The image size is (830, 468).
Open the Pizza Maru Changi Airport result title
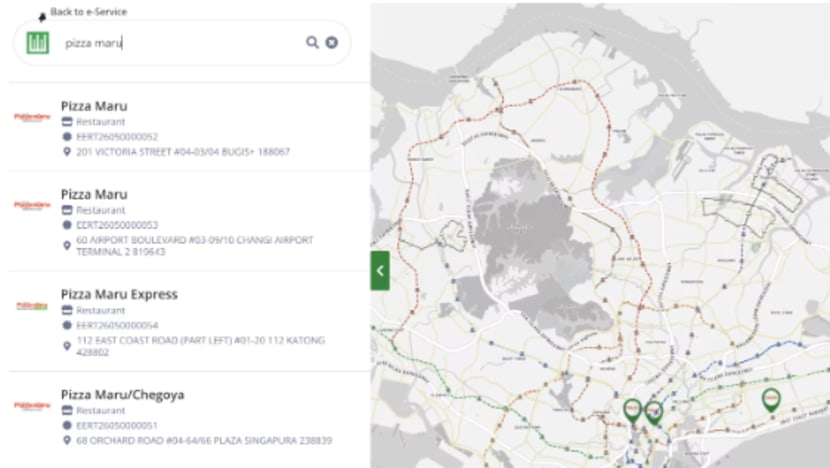94,194
